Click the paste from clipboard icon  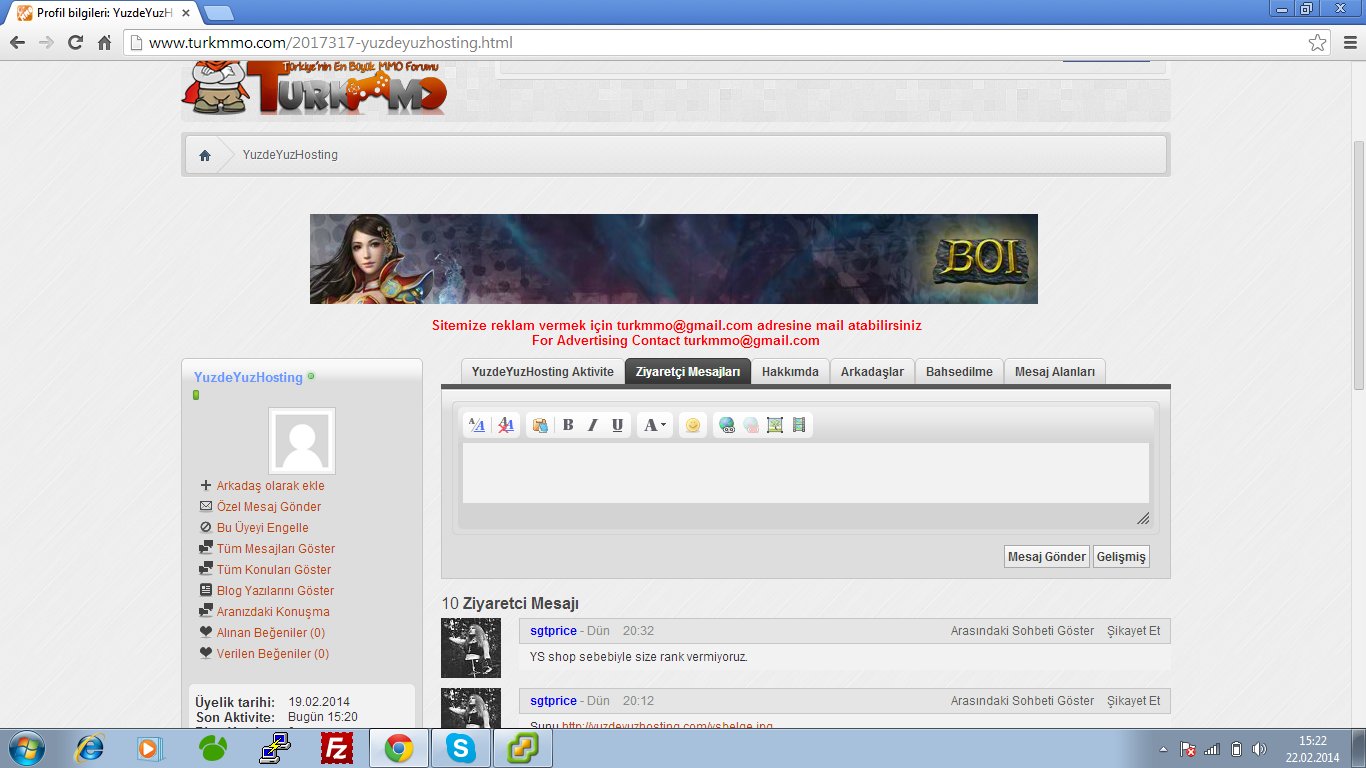coord(540,425)
